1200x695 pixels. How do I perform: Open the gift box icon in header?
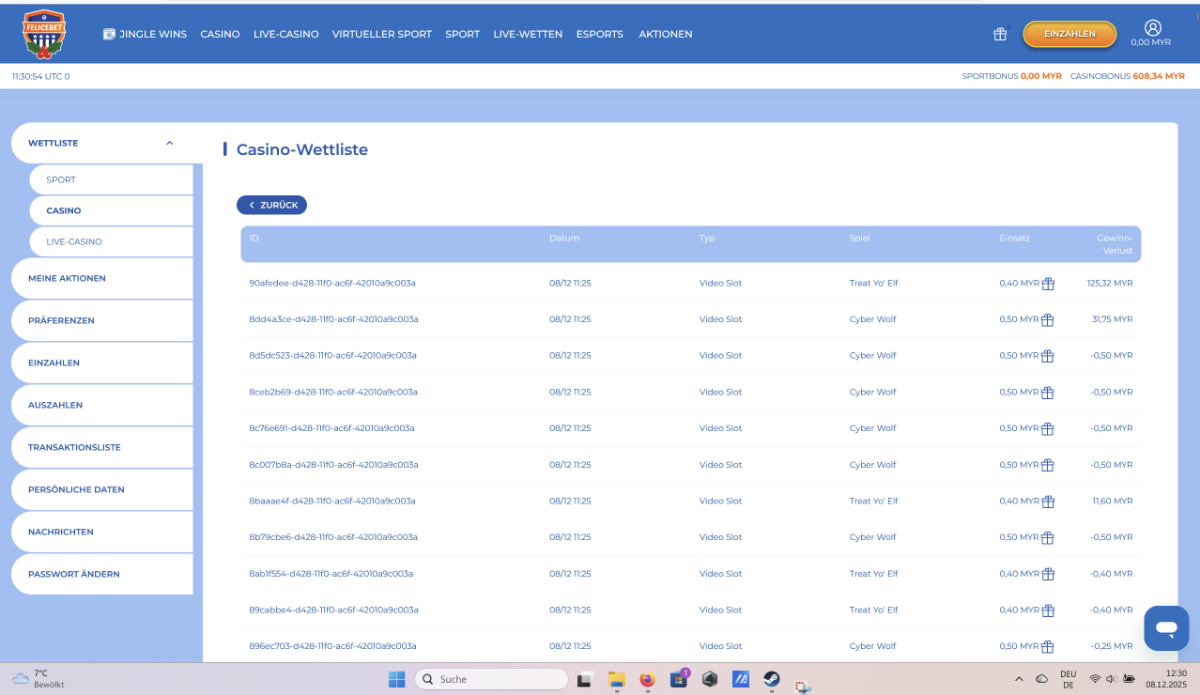[x=999, y=34]
